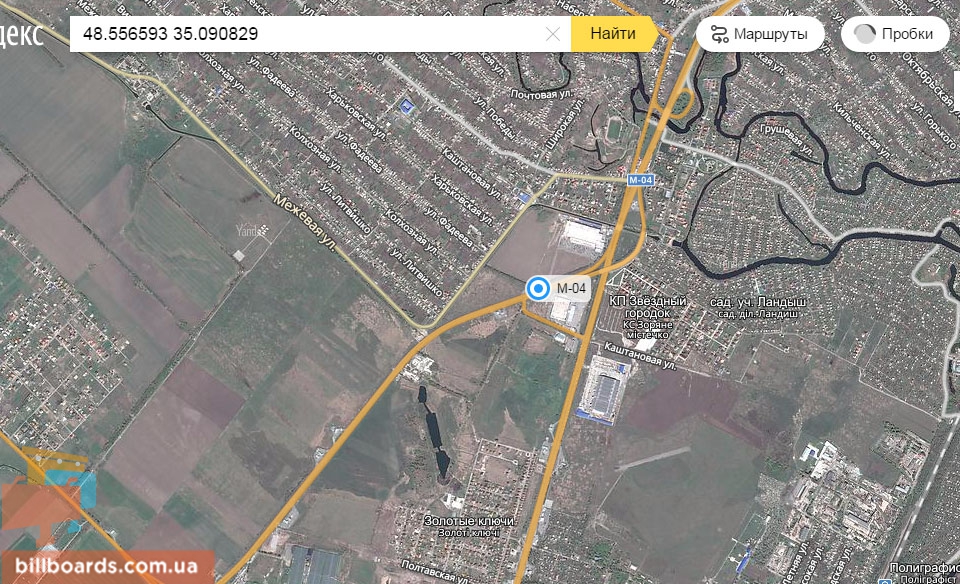The height and width of the screenshot is (584, 960).
Task: Click the Каштановая ул. label near marker
Action: (640, 356)
